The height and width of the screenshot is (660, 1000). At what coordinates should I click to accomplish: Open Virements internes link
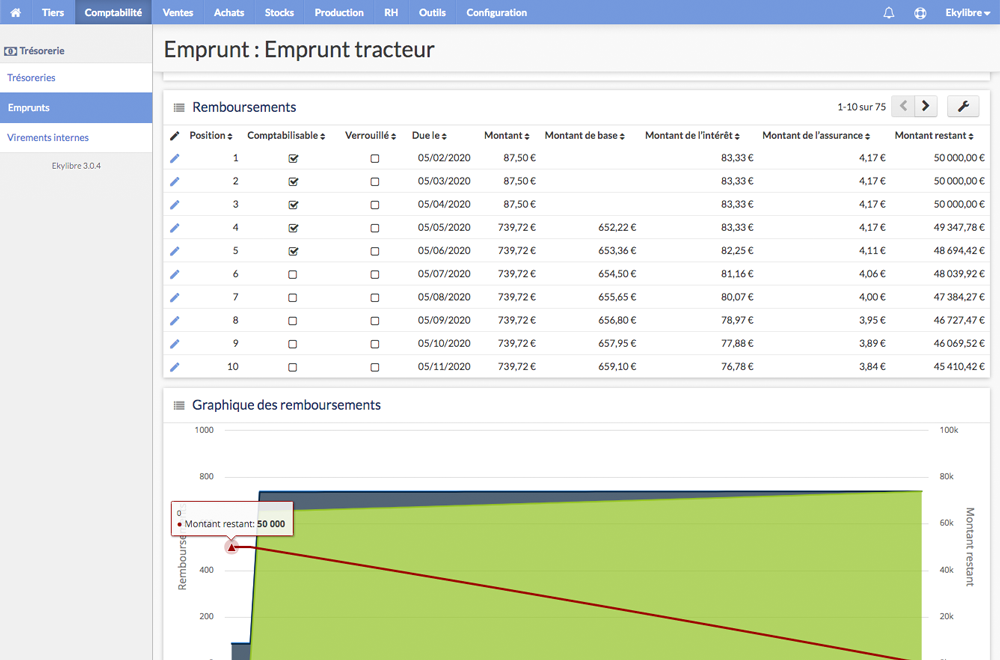48,137
